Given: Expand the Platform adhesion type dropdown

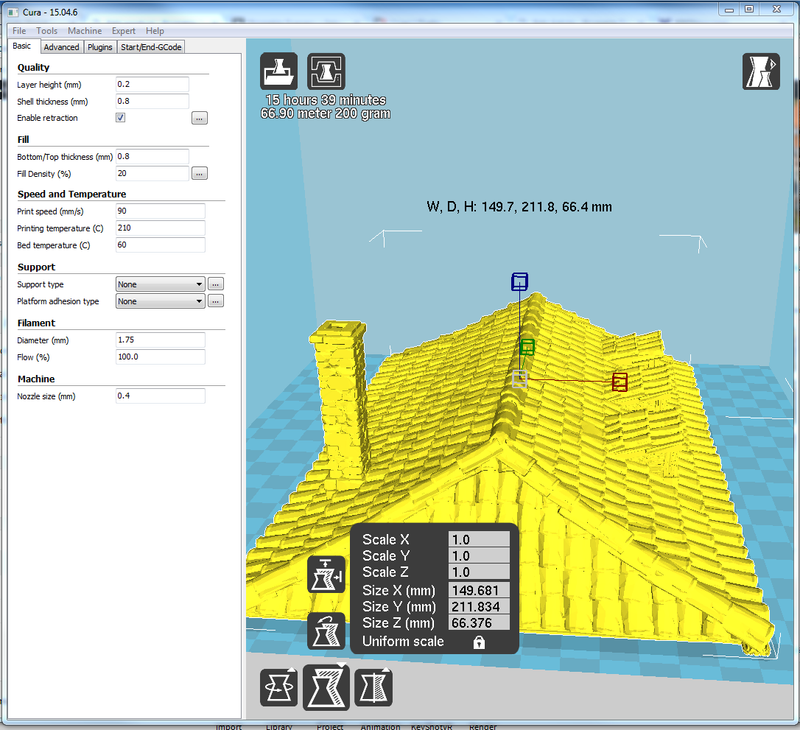Looking at the screenshot, I should pyautogui.click(x=160, y=301).
